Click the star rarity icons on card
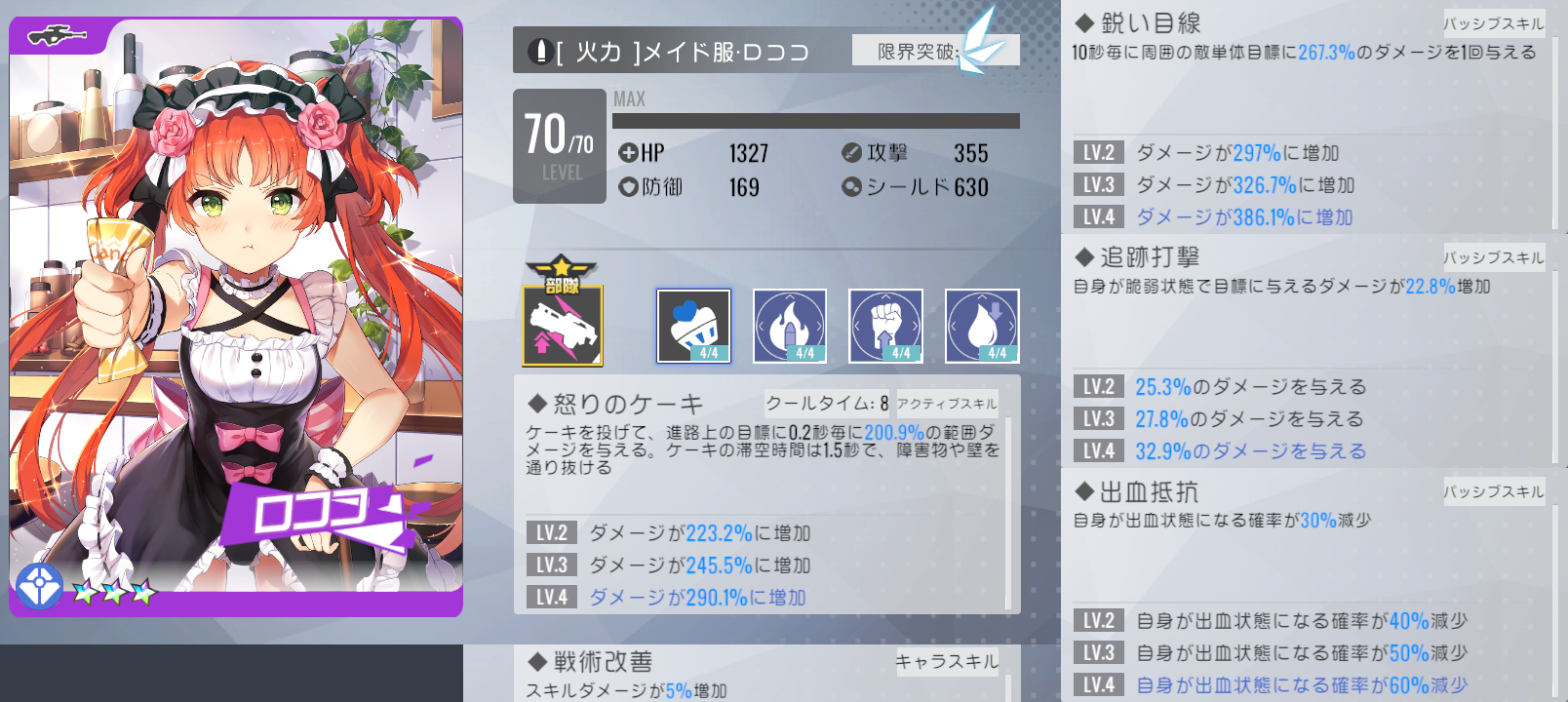This screenshot has width=1568, height=702. pos(114,592)
